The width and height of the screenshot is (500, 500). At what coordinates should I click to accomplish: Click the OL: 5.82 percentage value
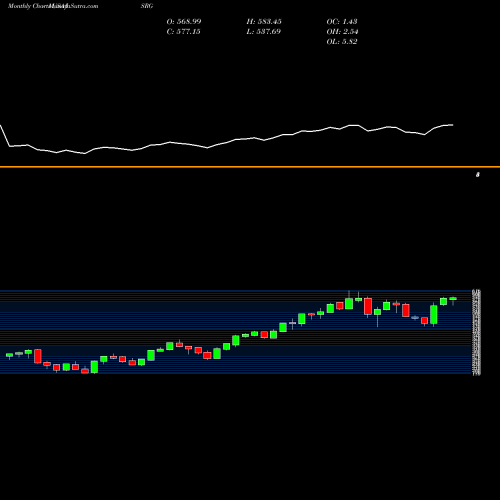pyautogui.click(x=342, y=41)
